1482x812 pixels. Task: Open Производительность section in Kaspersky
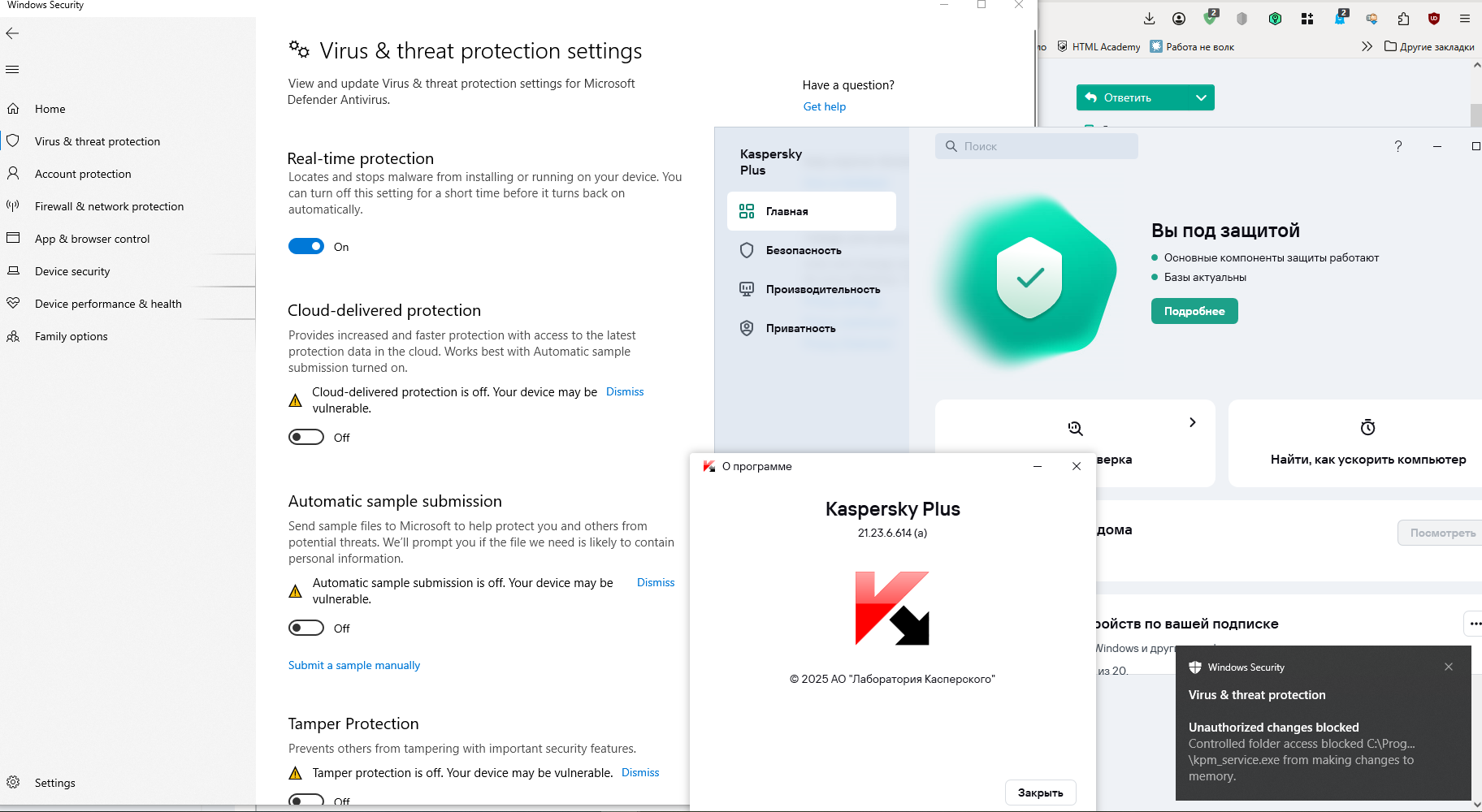click(812, 289)
